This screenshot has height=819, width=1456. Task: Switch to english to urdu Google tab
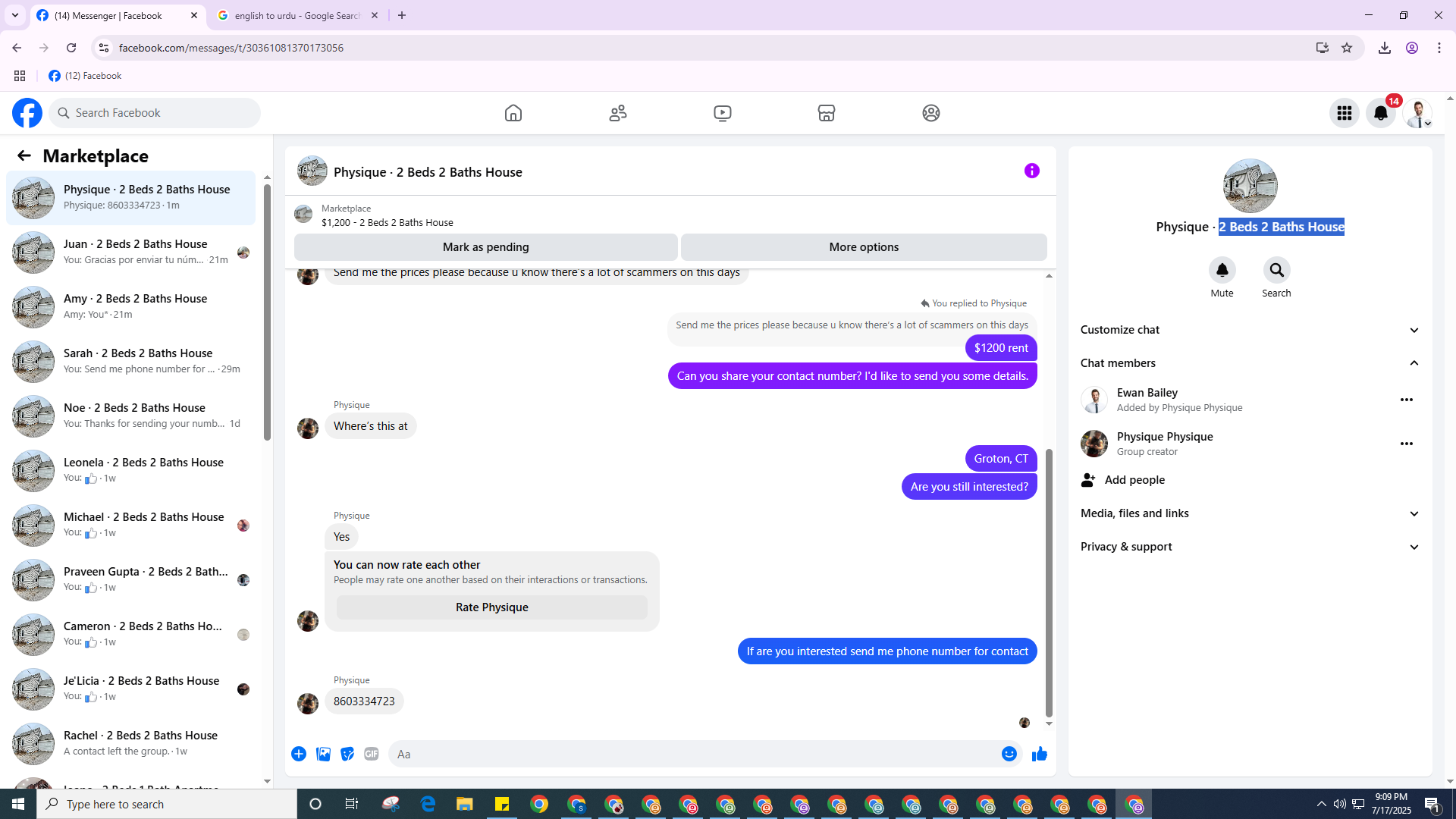point(298,16)
